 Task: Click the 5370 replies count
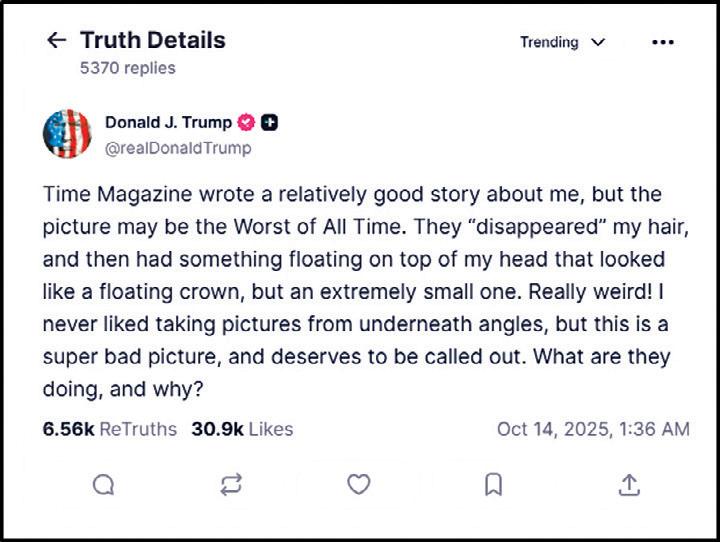[127, 68]
